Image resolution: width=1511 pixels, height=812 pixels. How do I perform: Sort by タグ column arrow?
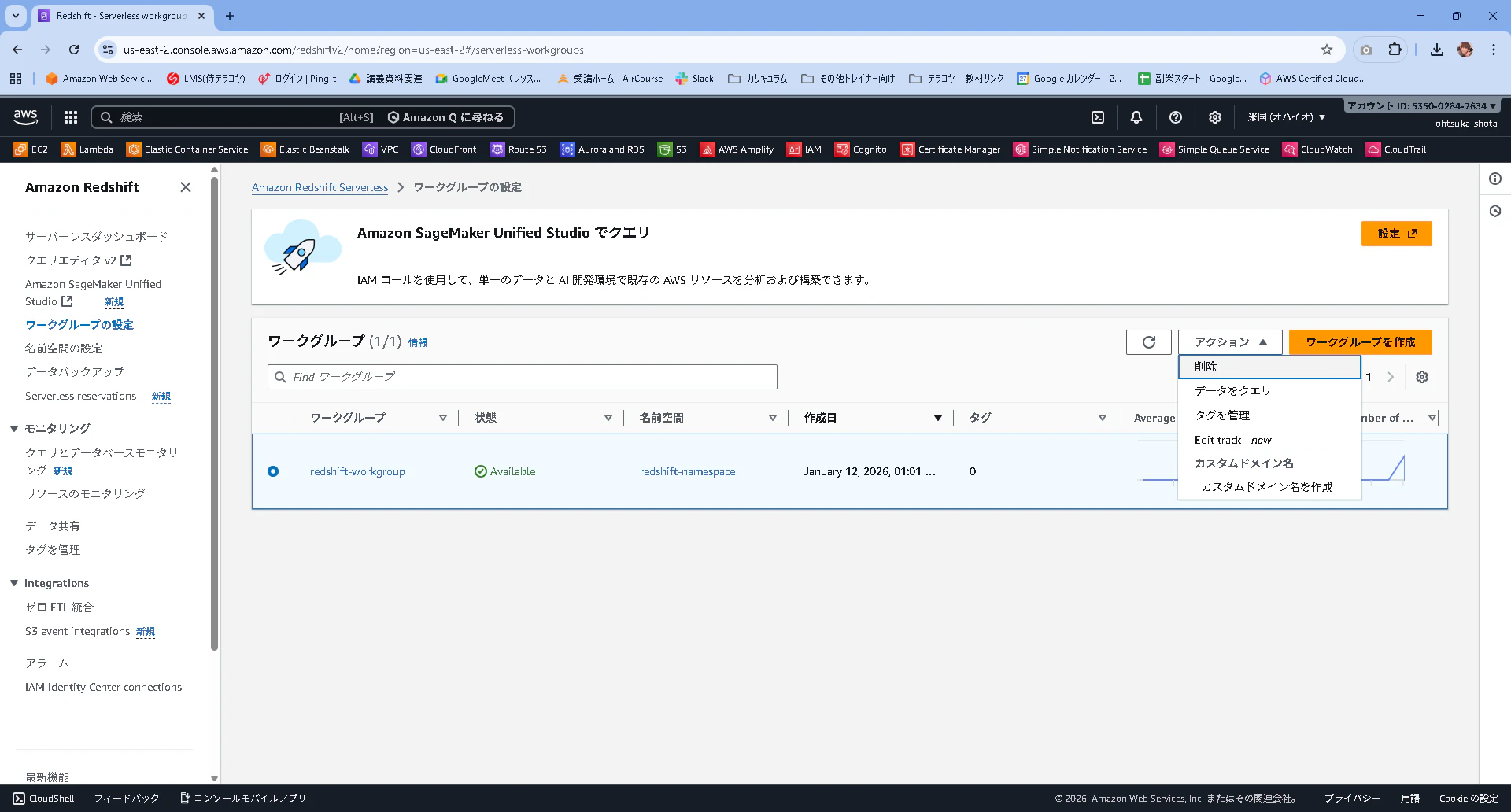(x=1103, y=418)
